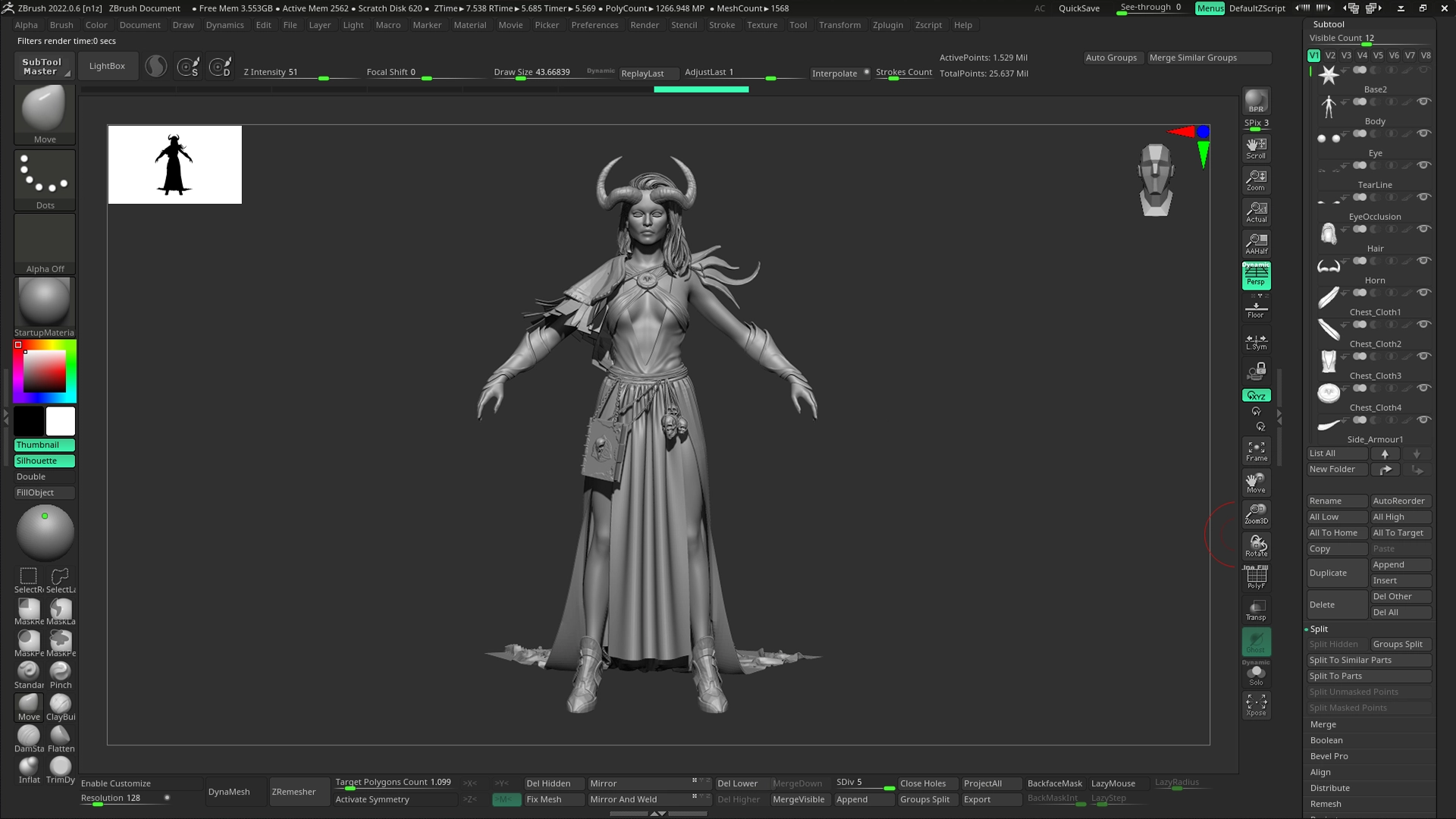Image resolution: width=1456 pixels, height=819 pixels.
Task: Toggle Solo mode icon
Action: [1256, 673]
